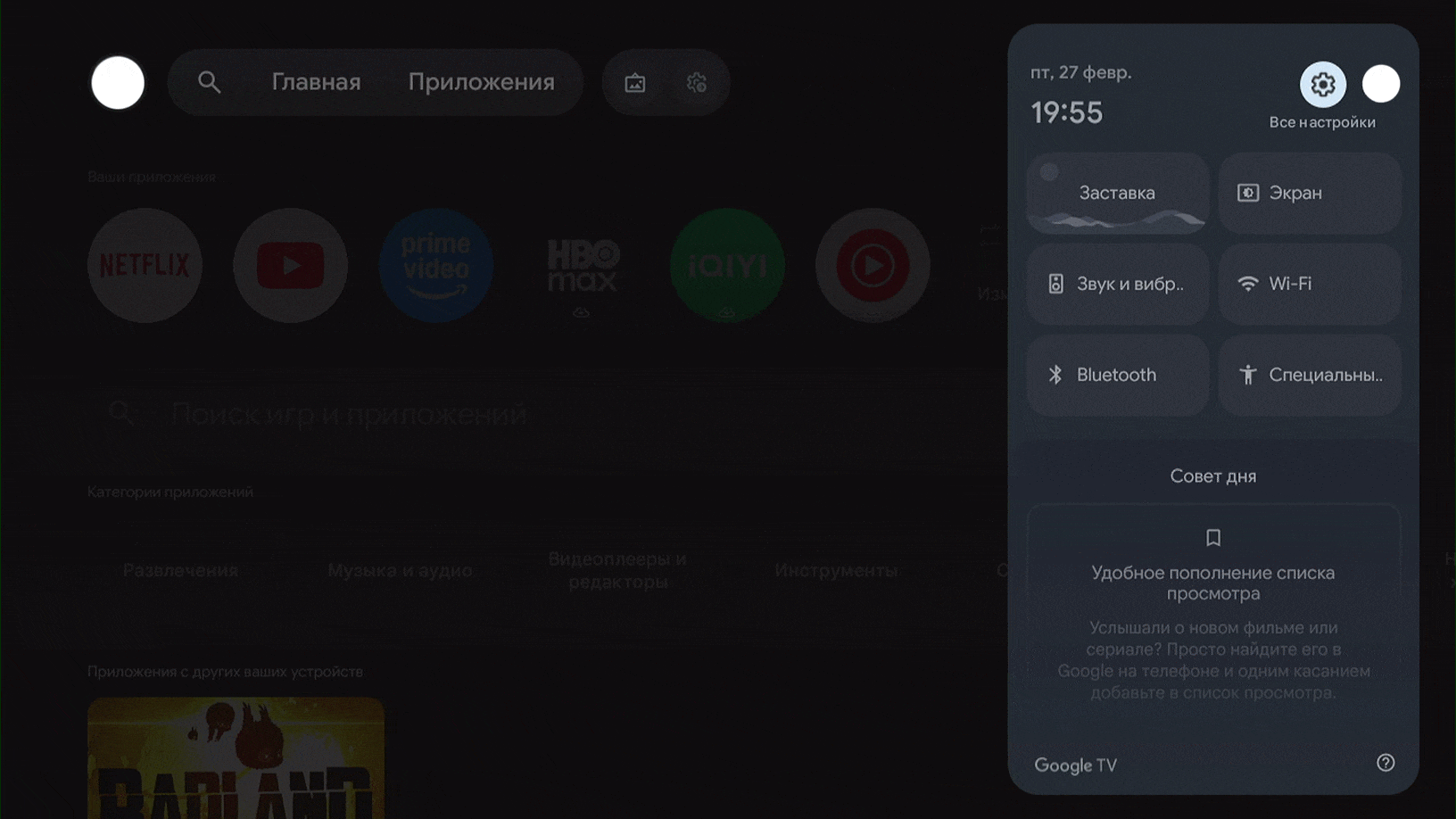Viewport: 1456px width, 819px height.
Task: Click the search magnifier in top bar
Action: pyautogui.click(x=209, y=82)
